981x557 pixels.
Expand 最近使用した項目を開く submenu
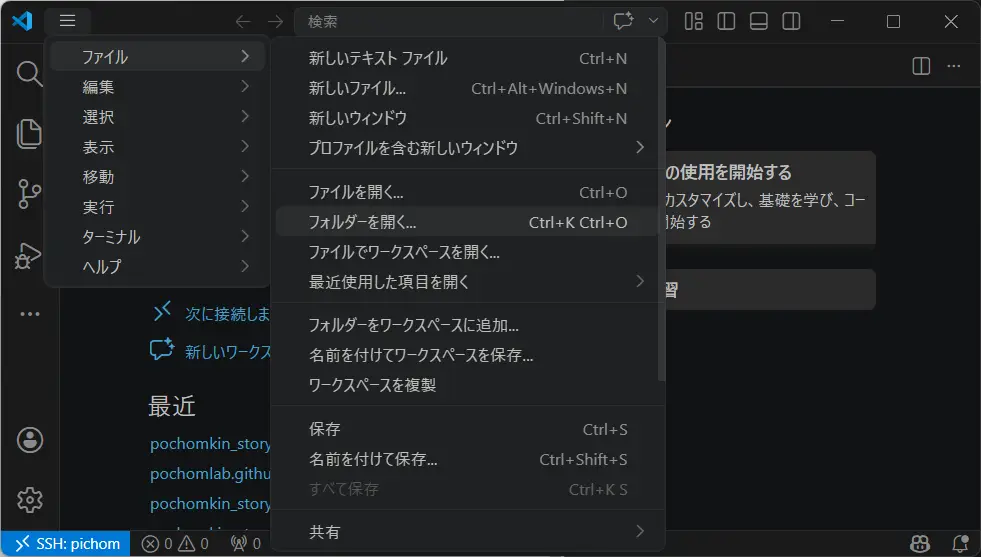467,282
